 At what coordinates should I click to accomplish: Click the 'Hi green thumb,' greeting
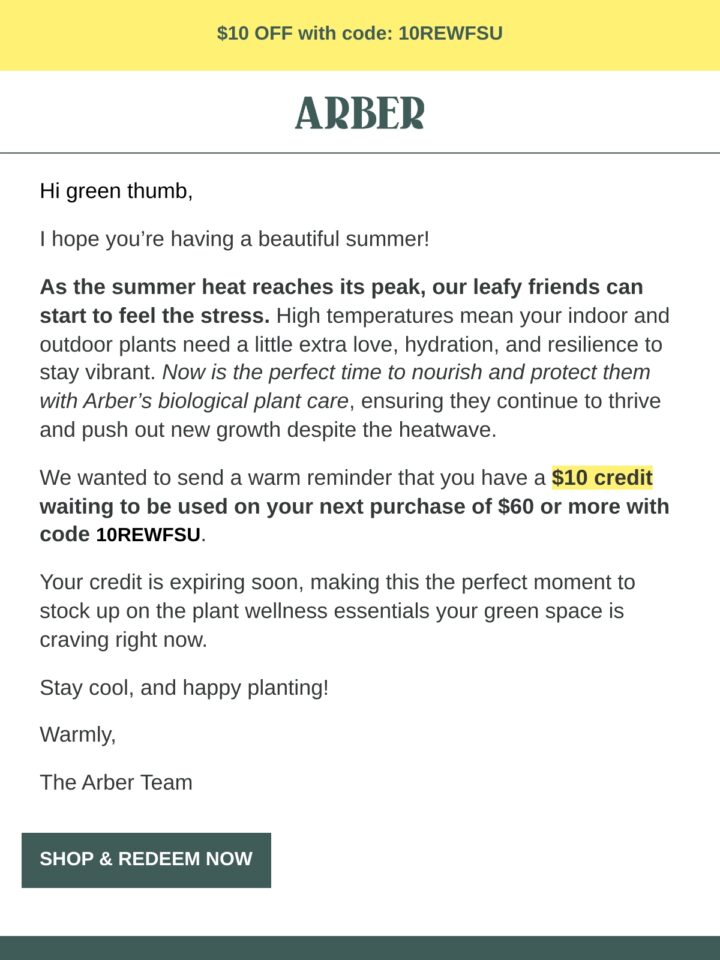click(x=116, y=192)
